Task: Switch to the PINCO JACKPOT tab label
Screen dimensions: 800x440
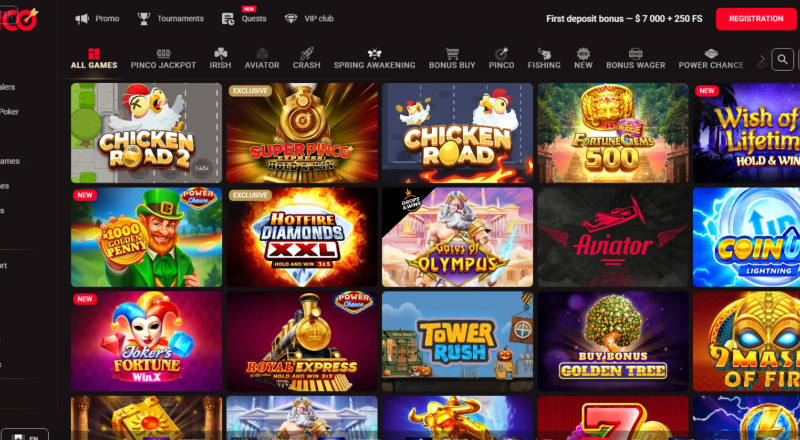Action: [163, 65]
